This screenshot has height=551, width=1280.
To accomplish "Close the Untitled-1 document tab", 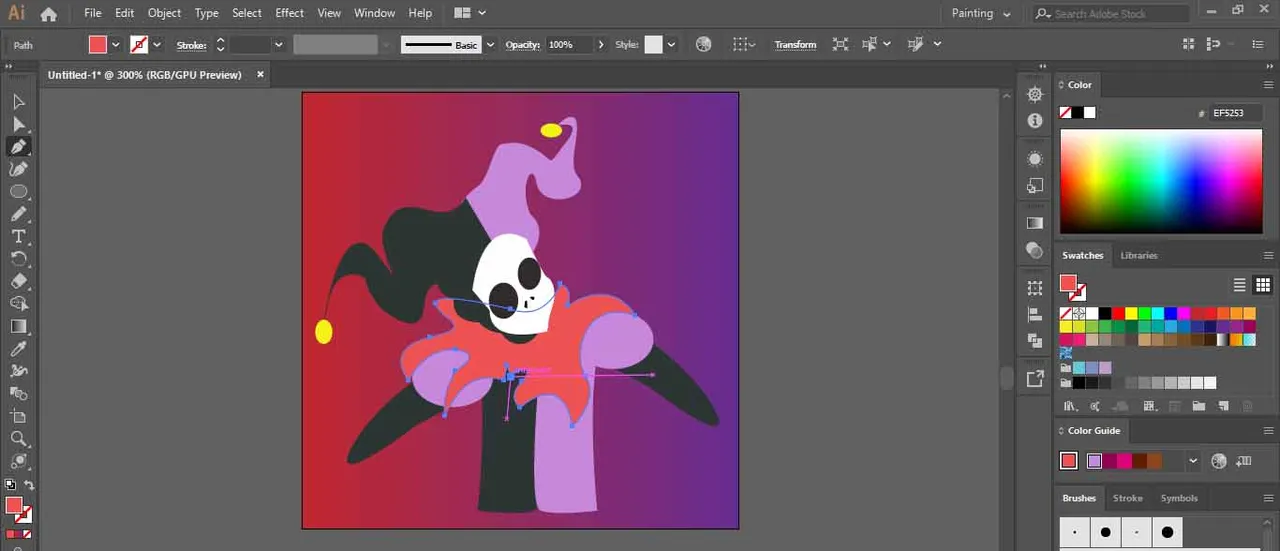I will coord(261,74).
